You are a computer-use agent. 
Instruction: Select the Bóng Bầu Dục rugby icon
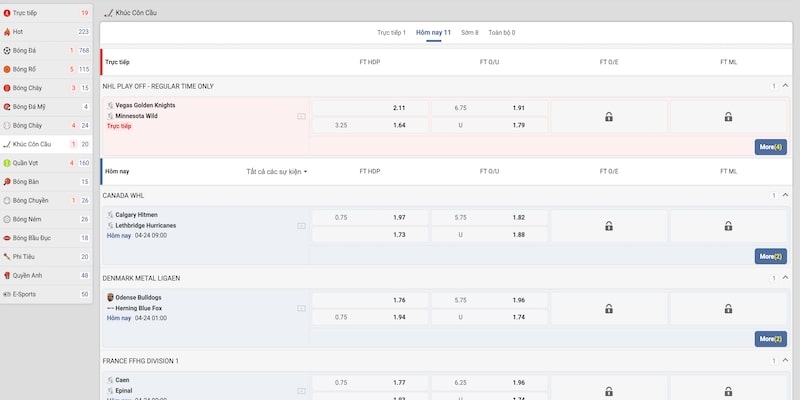point(7,238)
